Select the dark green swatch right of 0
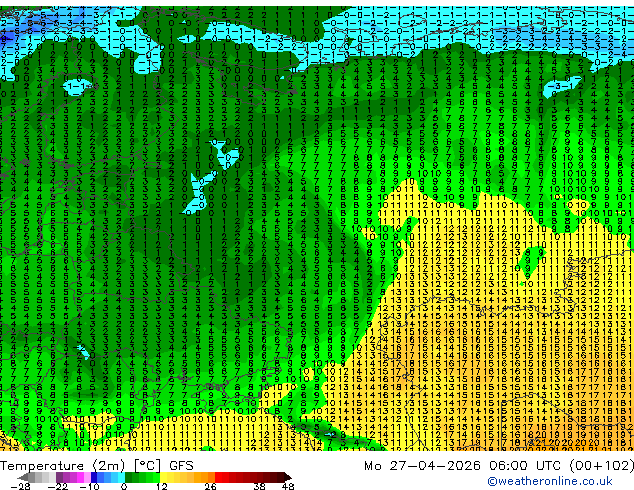This screenshot has width=634, height=490. 129,477
